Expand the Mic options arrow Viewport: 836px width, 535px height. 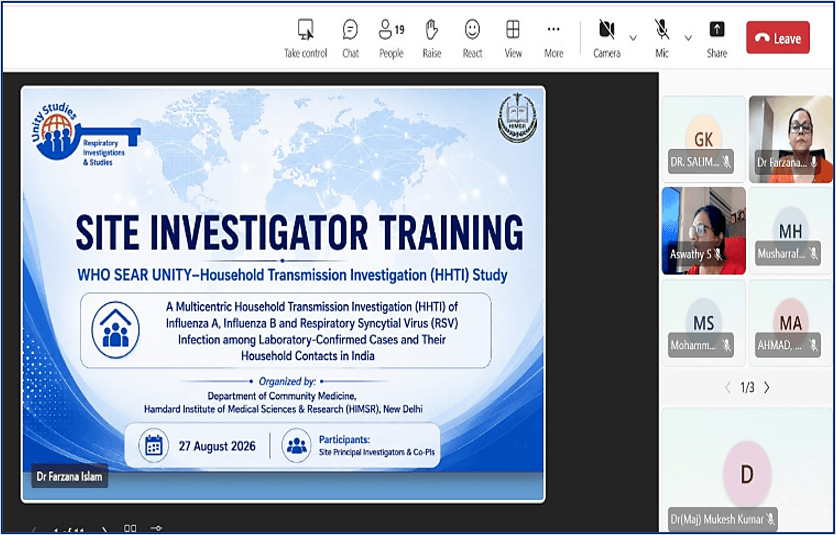coord(688,38)
